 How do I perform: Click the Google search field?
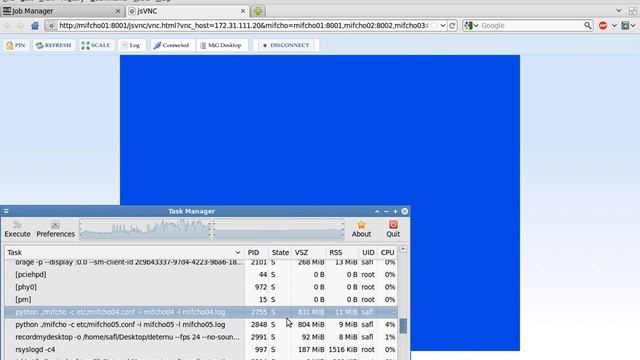[531, 26]
